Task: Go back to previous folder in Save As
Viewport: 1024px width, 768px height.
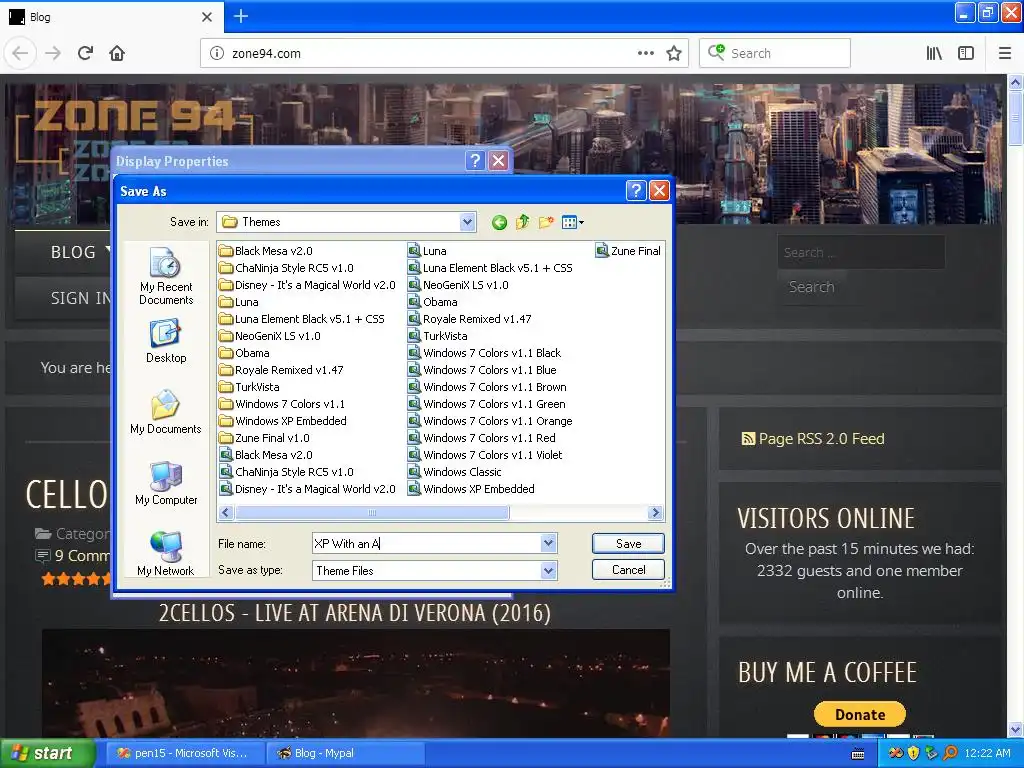Action: [500, 223]
